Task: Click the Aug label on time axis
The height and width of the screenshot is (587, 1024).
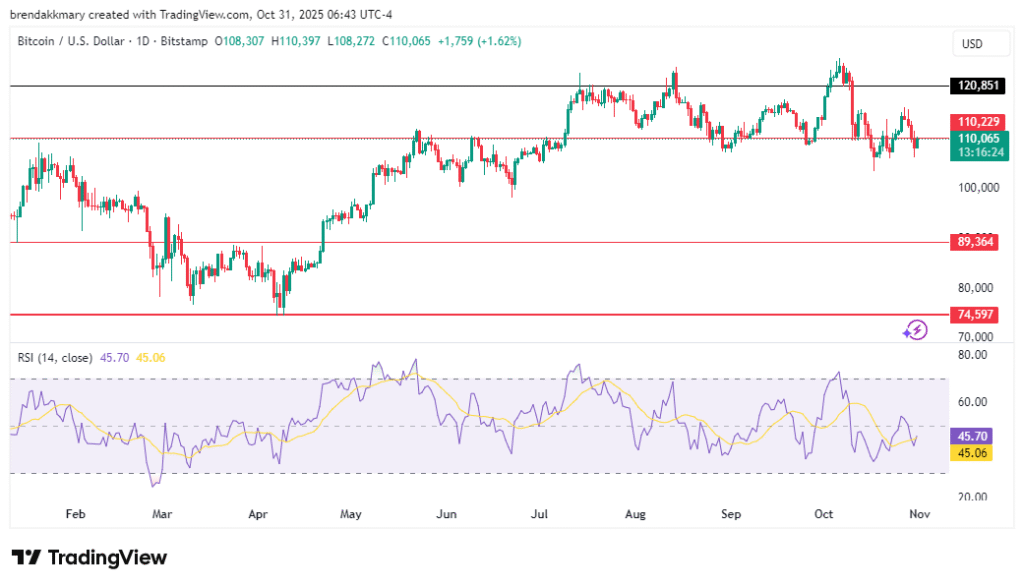Action: click(636, 514)
